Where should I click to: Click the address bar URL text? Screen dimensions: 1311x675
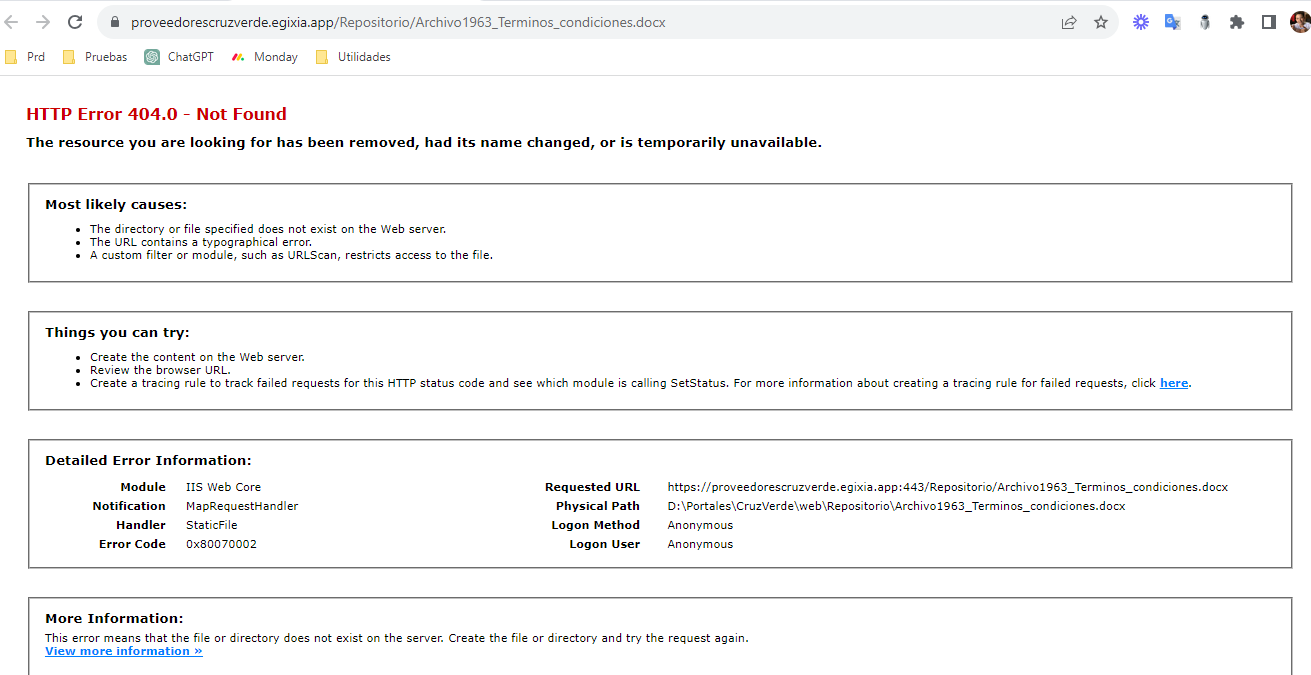(x=398, y=22)
